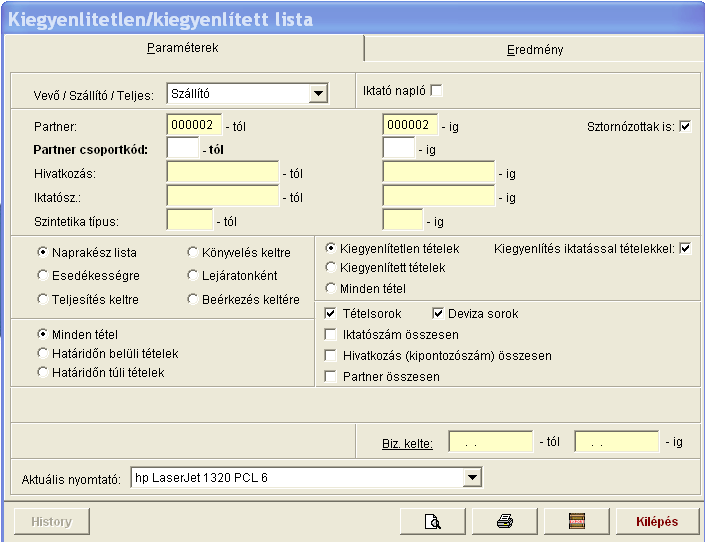Image resolution: width=705 pixels, height=542 pixels.
Task: Focus the Biz. kelte -ig date field
Action: 617,442
